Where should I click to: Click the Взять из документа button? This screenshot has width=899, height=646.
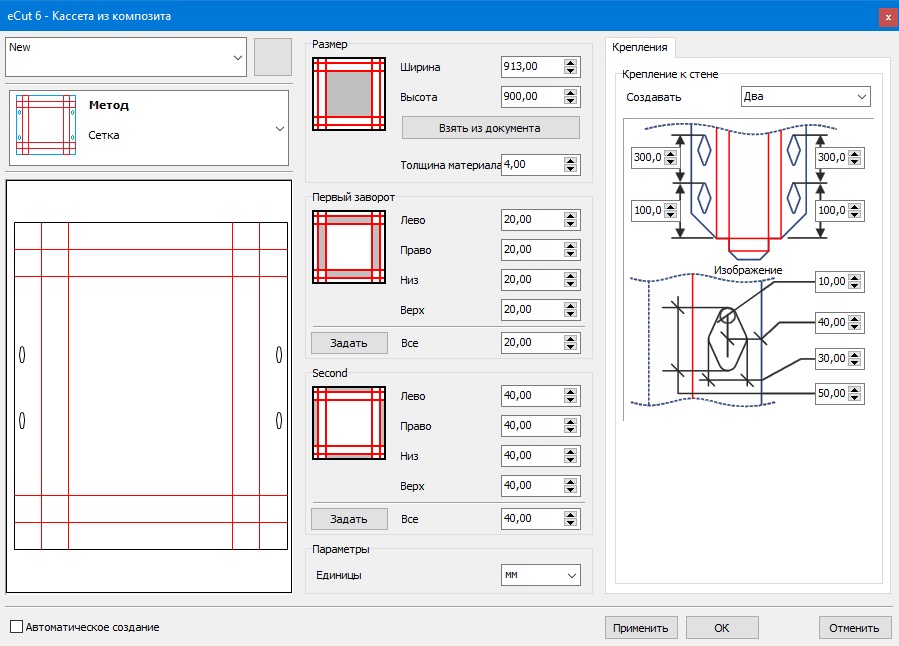pyautogui.click(x=490, y=128)
